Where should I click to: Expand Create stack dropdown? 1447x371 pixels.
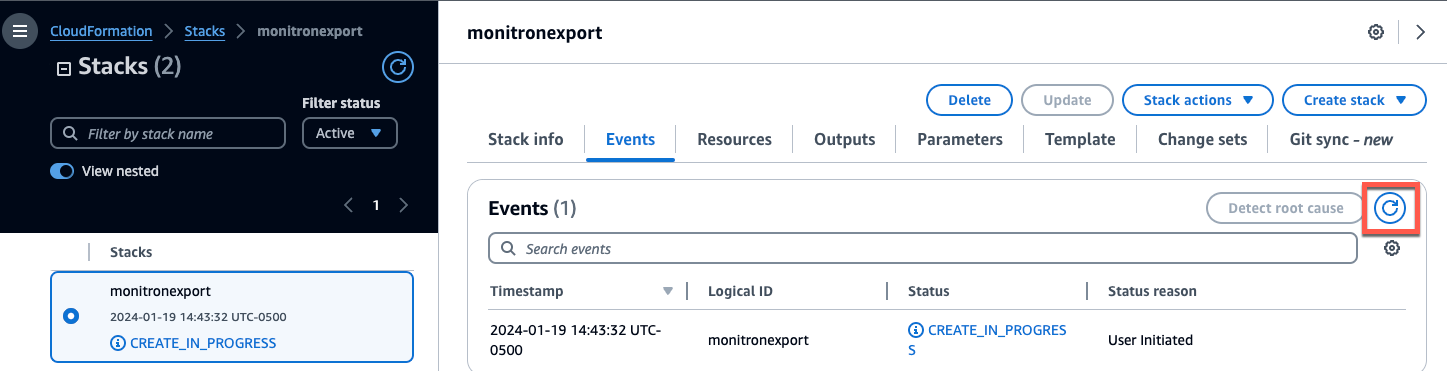click(x=1354, y=100)
